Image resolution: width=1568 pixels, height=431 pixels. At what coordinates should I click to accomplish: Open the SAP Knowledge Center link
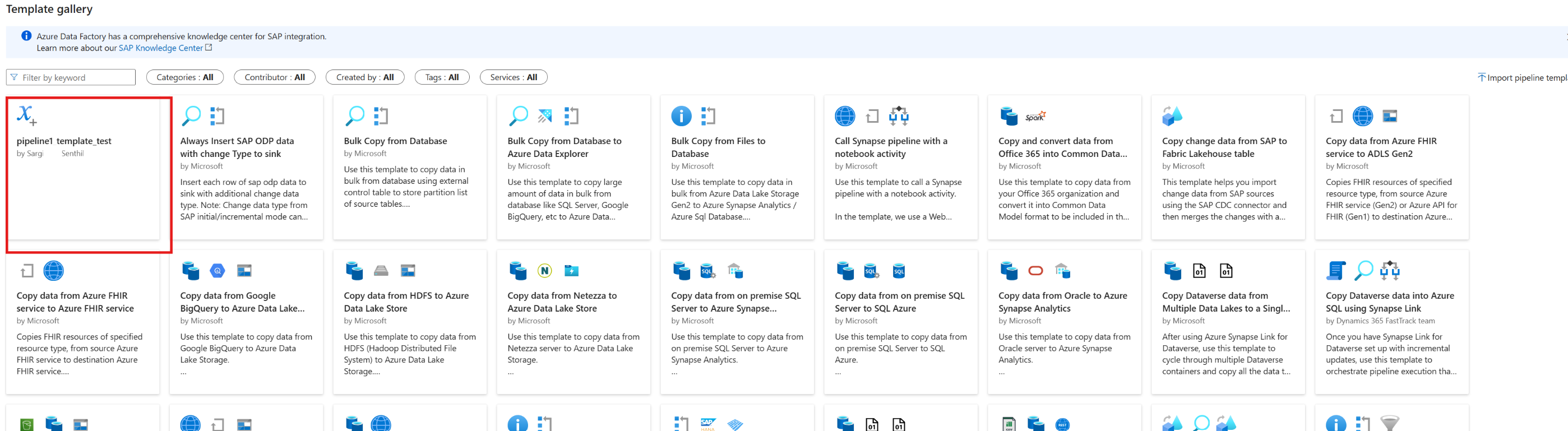[x=161, y=48]
